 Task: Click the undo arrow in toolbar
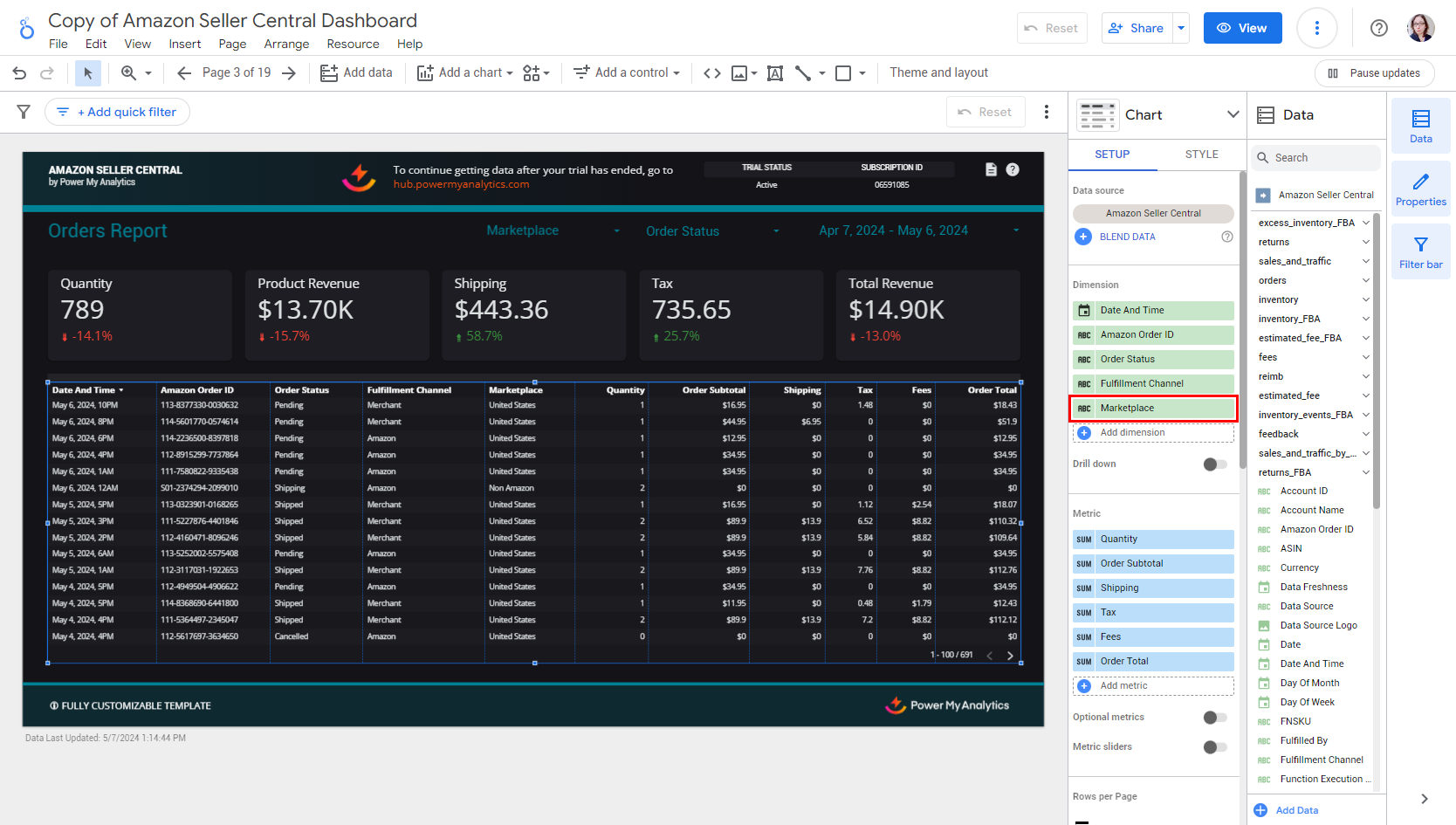point(19,73)
